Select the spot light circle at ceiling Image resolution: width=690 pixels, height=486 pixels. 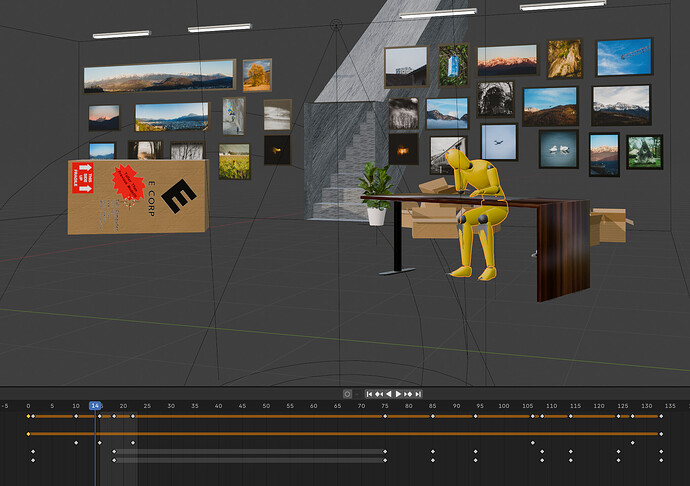pos(336,24)
